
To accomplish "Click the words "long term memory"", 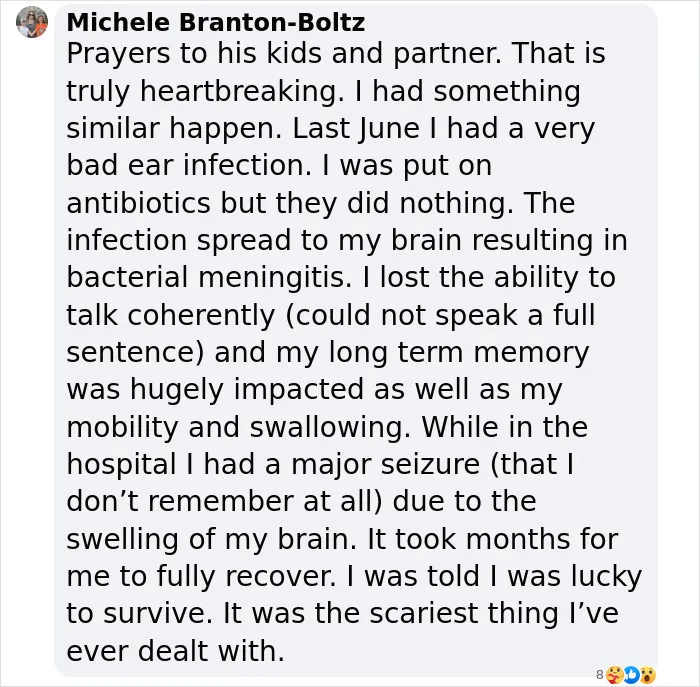I will coord(459,353).
